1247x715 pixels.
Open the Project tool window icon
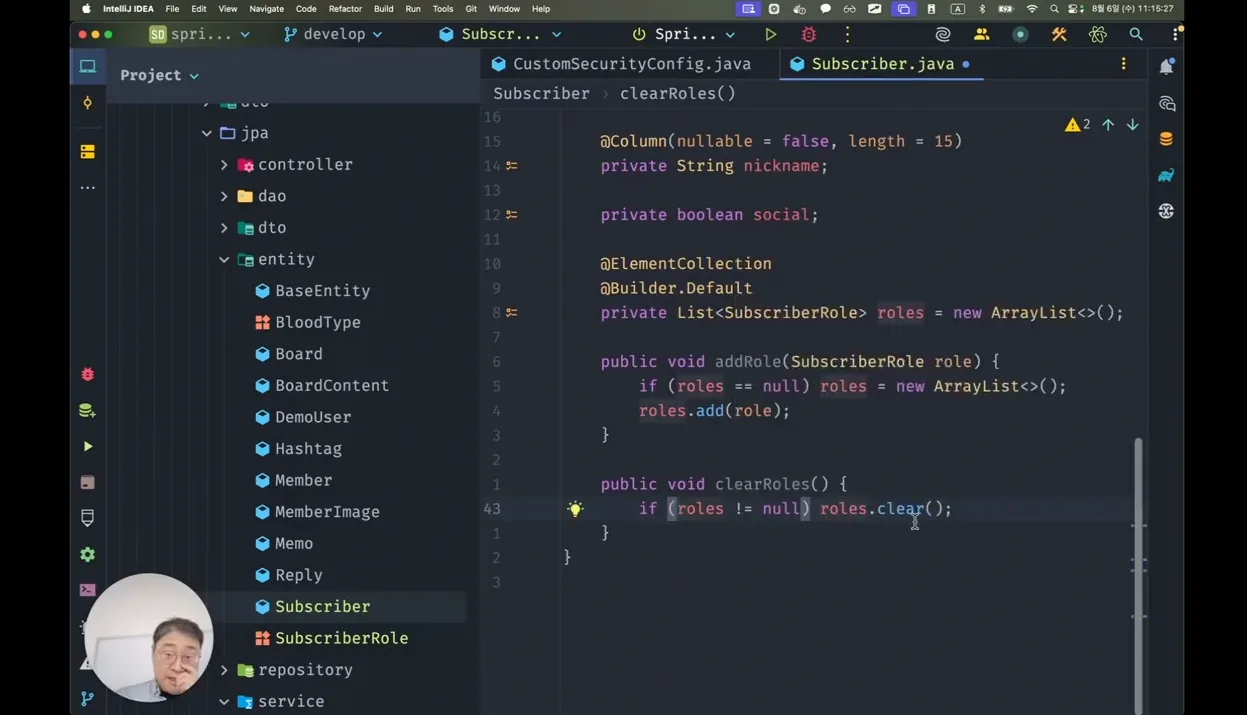[x=88, y=67]
